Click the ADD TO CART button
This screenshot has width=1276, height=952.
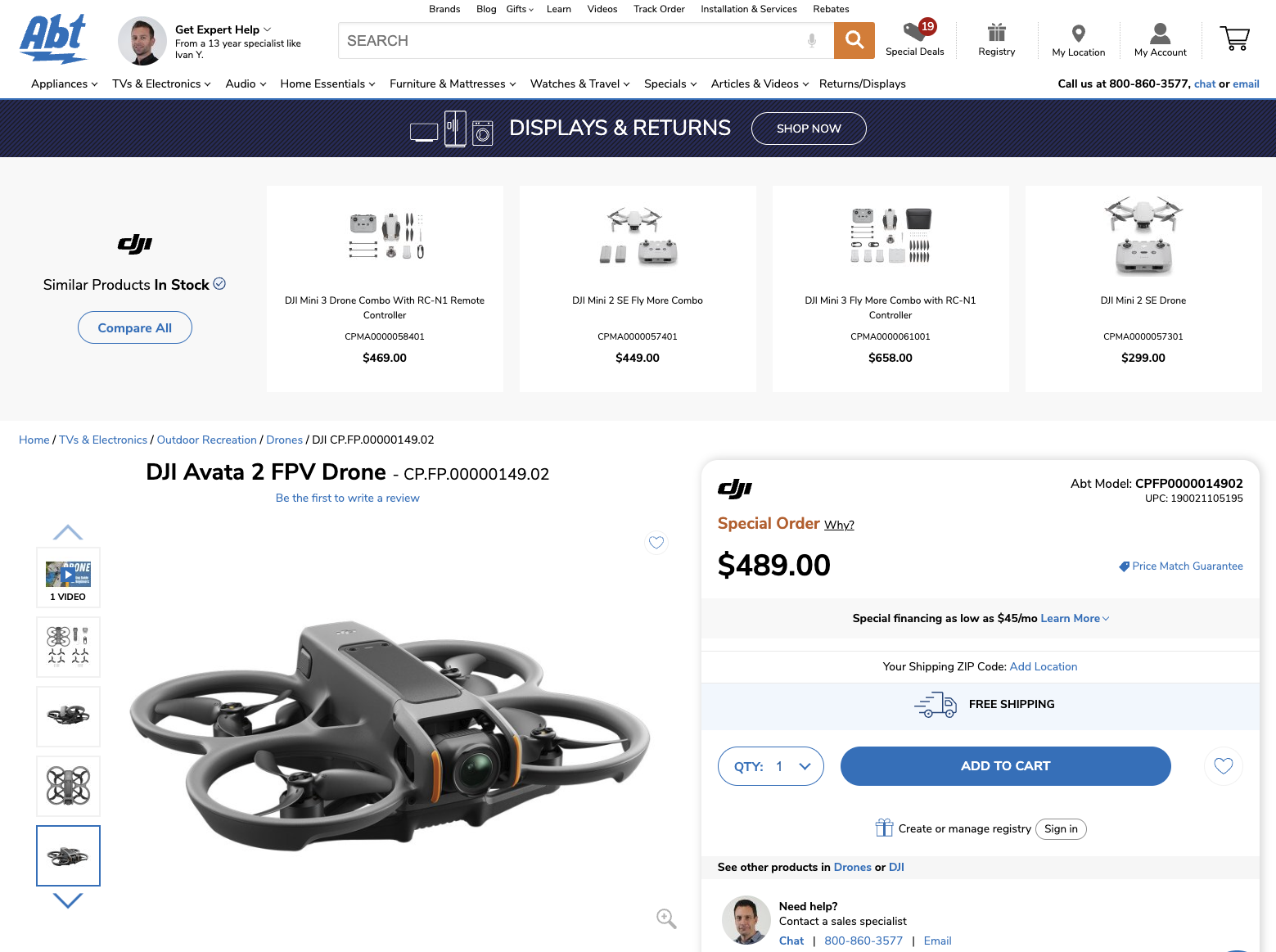[1005, 766]
